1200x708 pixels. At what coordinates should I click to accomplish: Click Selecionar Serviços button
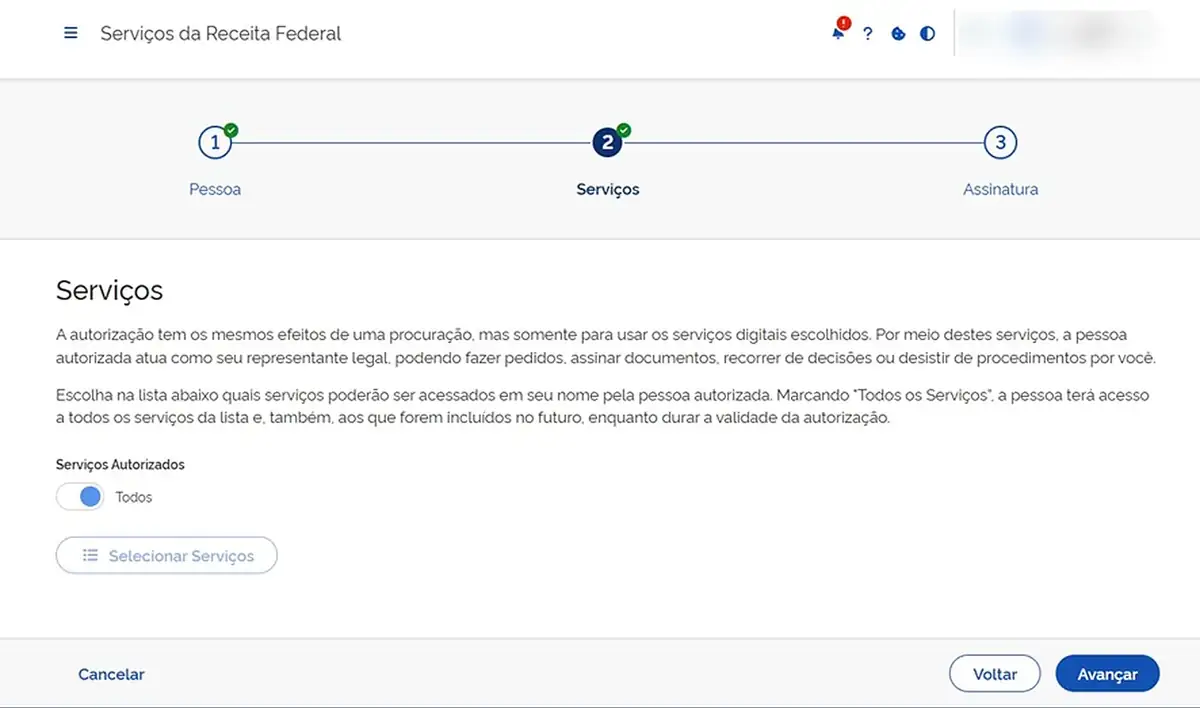point(166,556)
